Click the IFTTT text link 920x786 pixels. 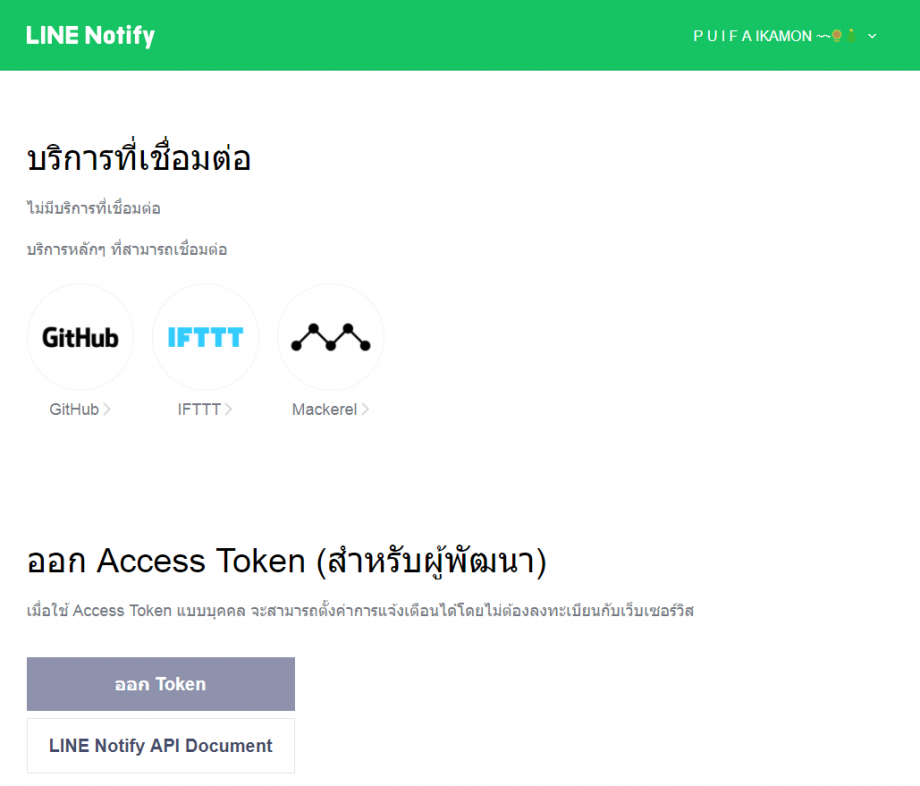click(198, 409)
